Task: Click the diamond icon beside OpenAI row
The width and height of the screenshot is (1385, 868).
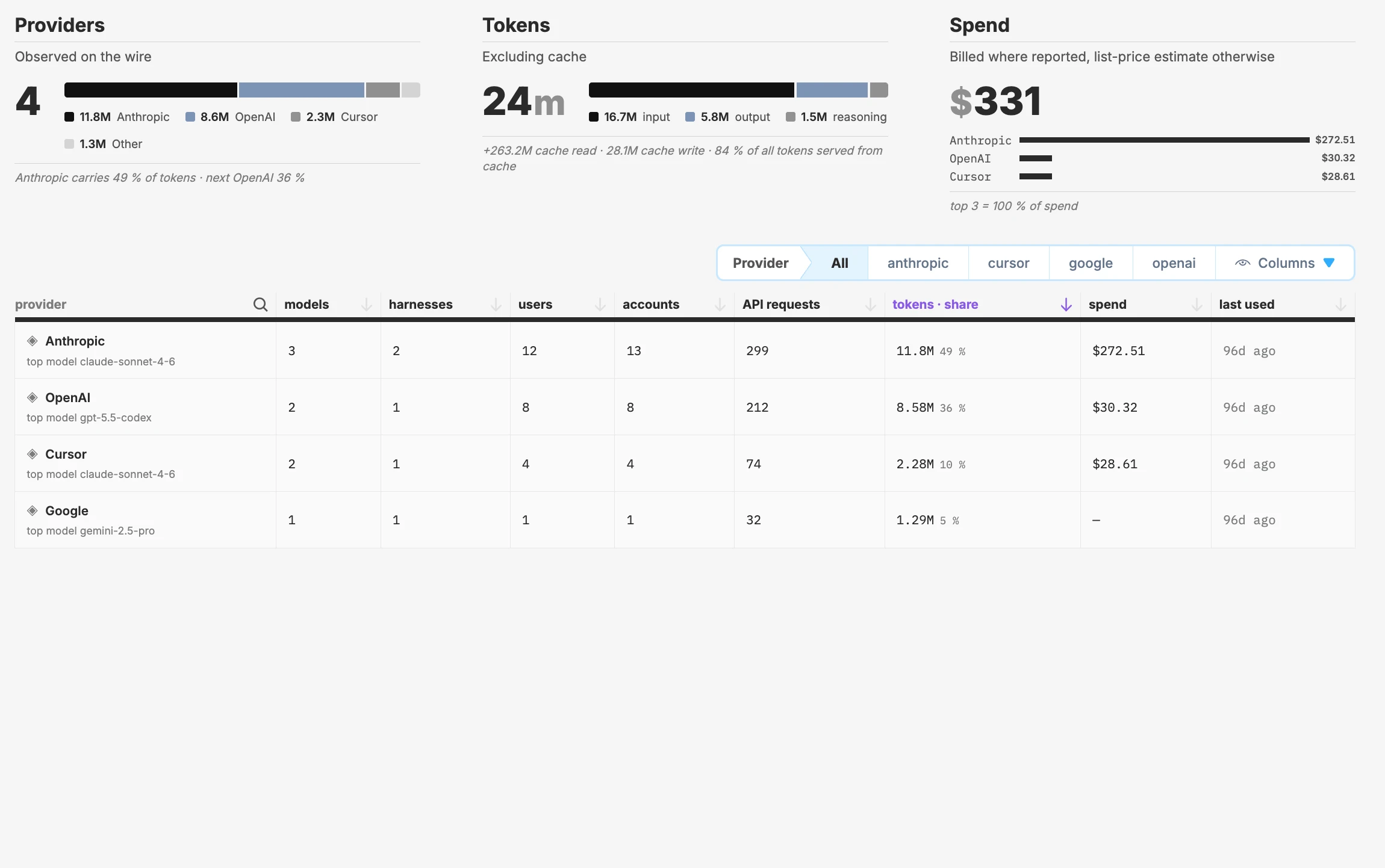Action: (x=33, y=398)
